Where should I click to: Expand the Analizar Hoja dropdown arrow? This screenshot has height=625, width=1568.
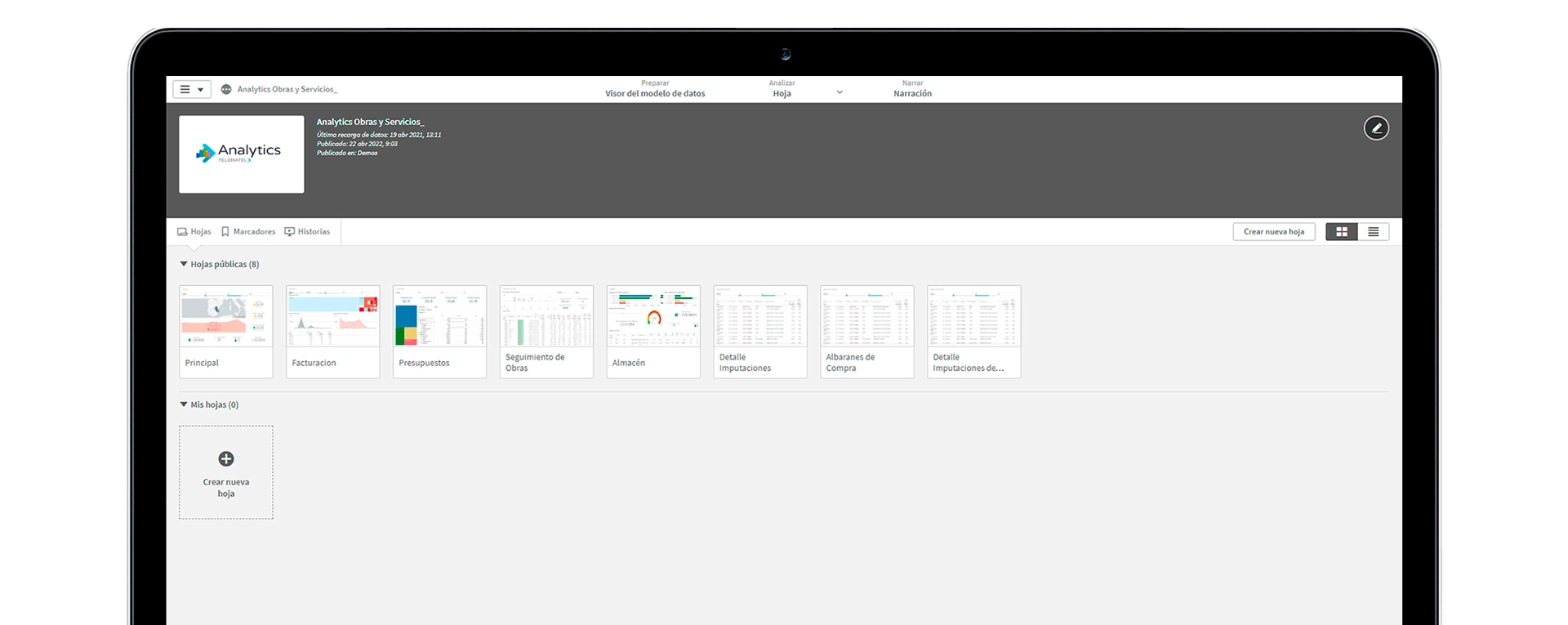840,93
